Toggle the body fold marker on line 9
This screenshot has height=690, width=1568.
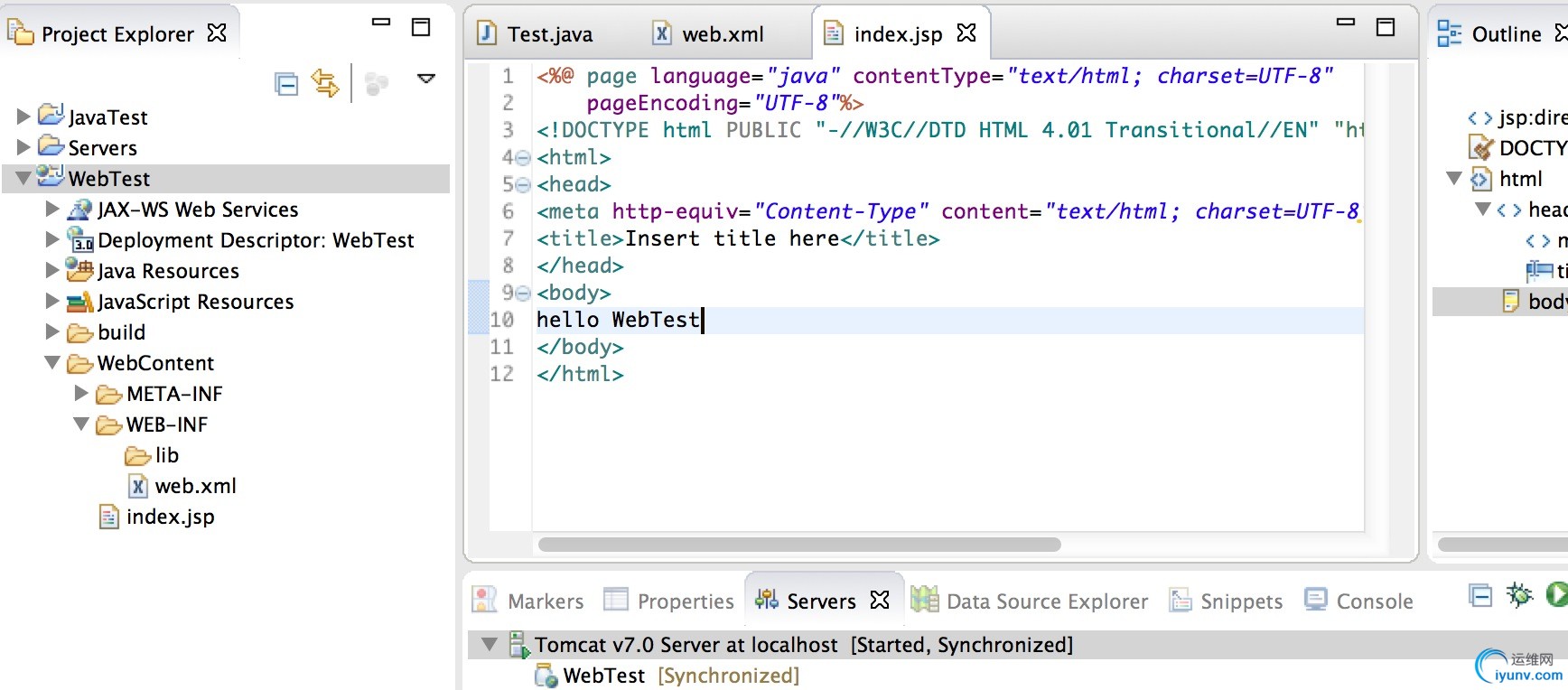click(x=523, y=294)
